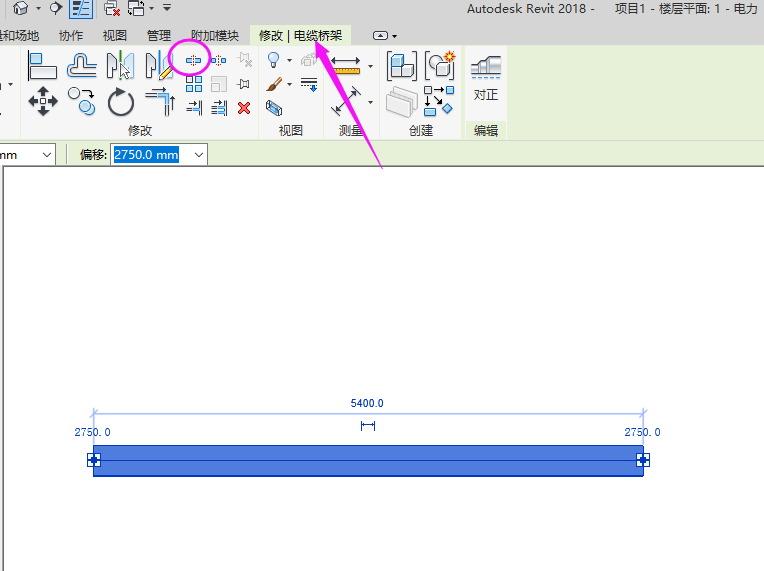Open the 偏移 offset value dropdown
The width and height of the screenshot is (764, 571).
199,155
